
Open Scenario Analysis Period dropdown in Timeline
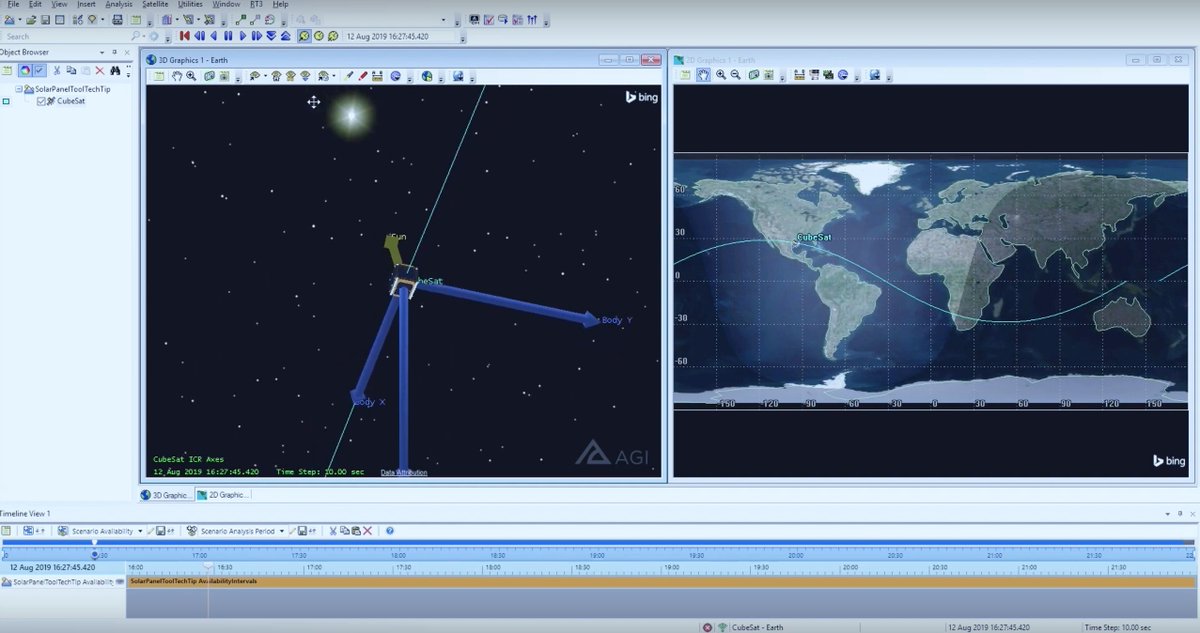282,531
